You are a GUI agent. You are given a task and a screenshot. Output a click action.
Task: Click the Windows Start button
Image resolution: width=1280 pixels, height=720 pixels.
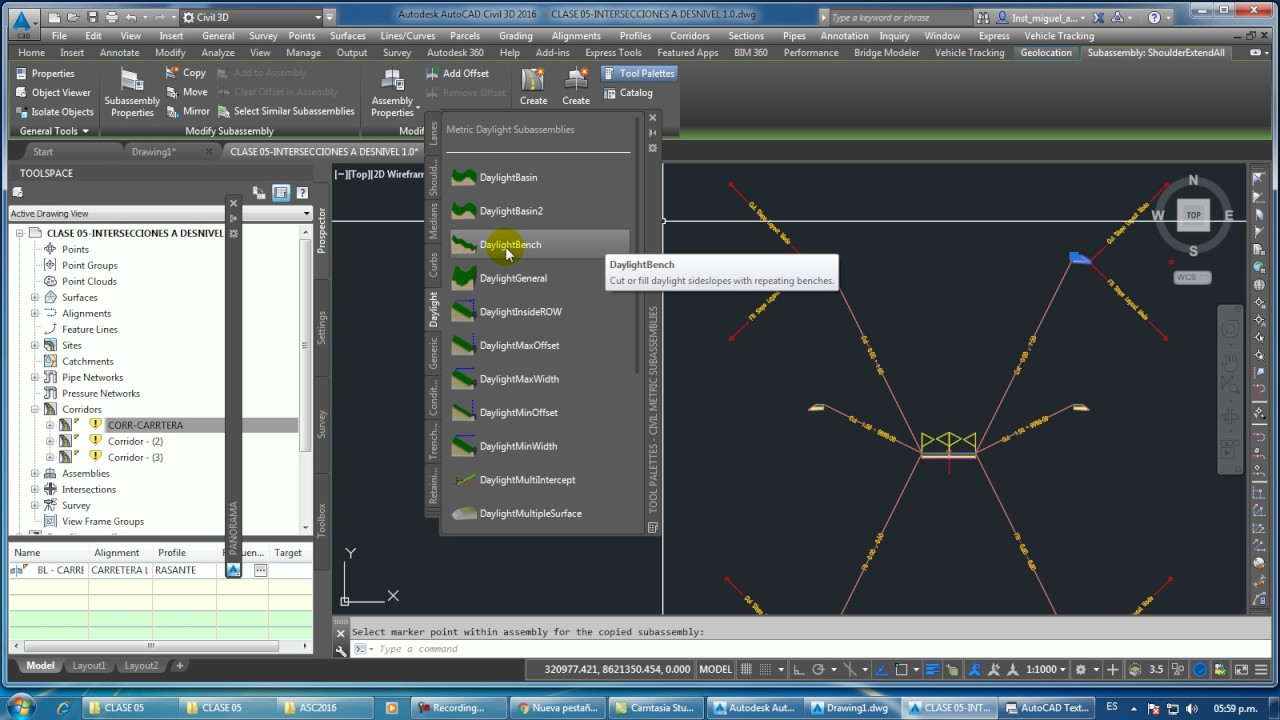point(21,707)
